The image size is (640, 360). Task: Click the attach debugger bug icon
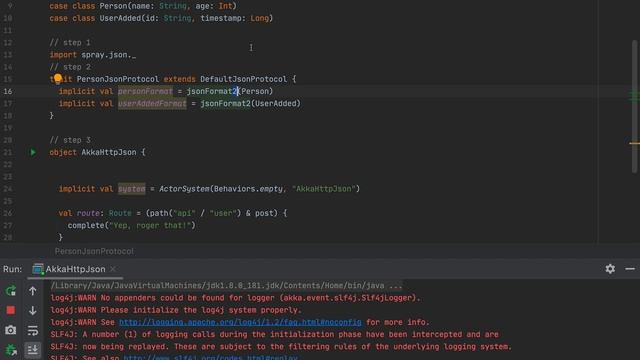coord(11,349)
